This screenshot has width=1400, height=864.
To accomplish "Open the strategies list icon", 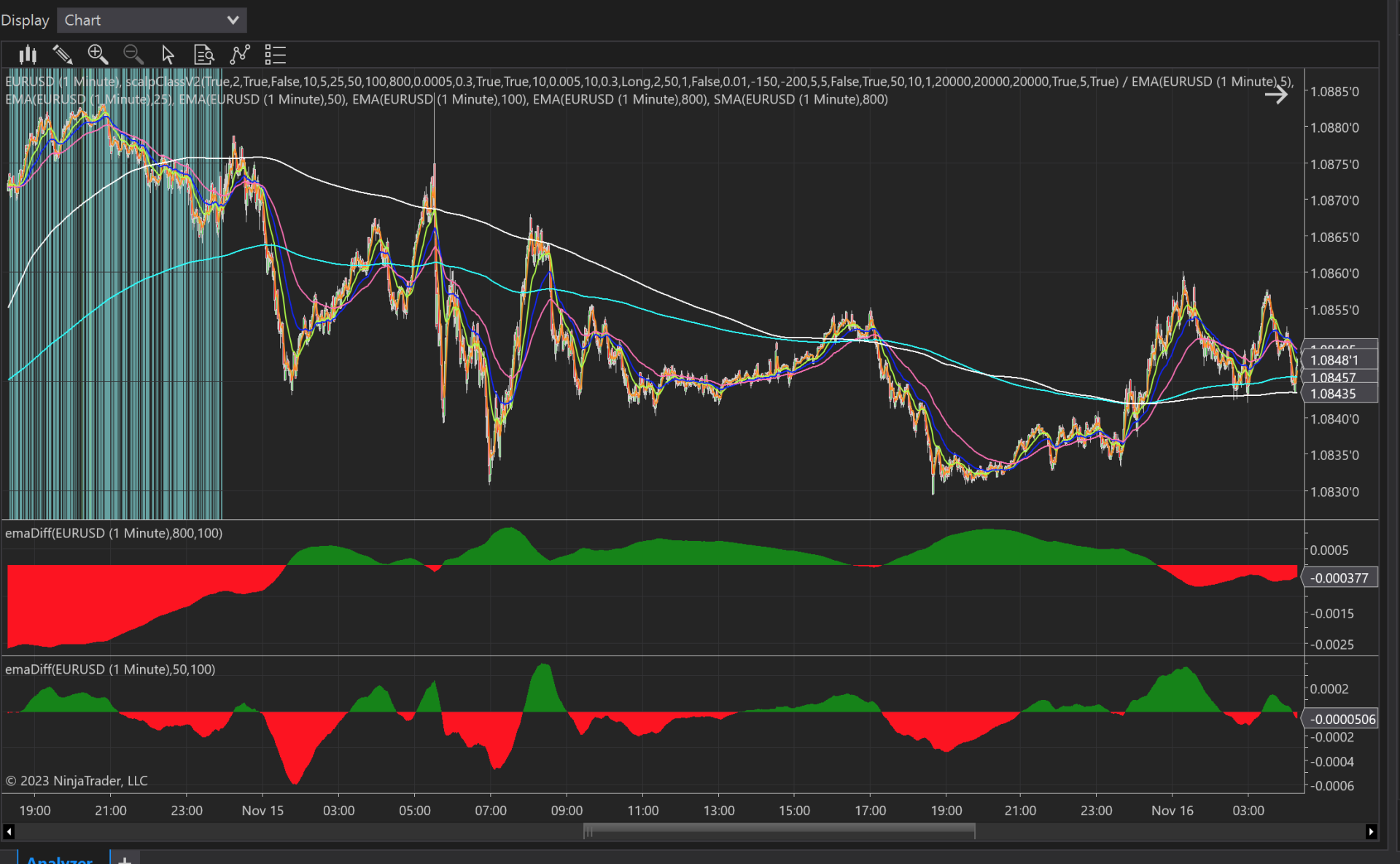I will [275, 55].
